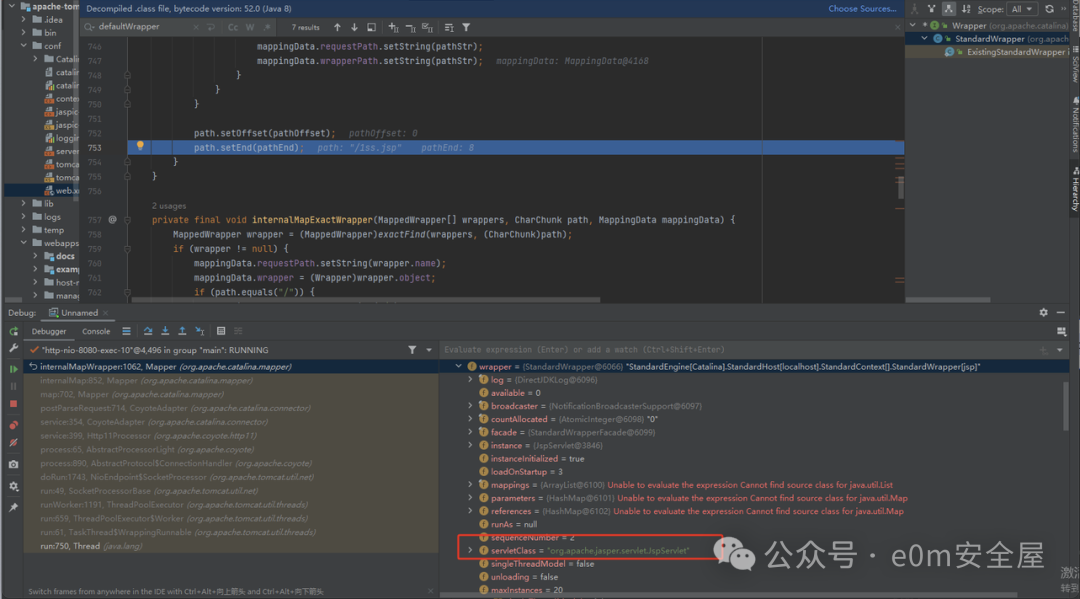The width and height of the screenshot is (1080, 599).
Task: Select internalMapWrapper:1062 stack frame
Action: click(231, 367)
